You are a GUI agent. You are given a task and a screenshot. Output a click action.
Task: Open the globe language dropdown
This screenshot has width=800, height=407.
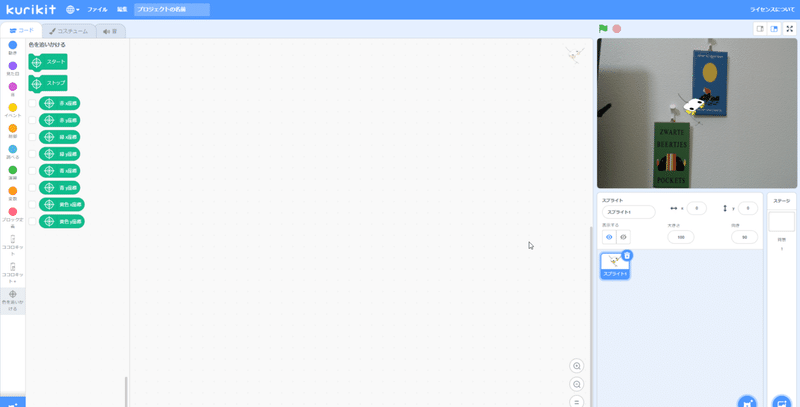click(72, 10)
